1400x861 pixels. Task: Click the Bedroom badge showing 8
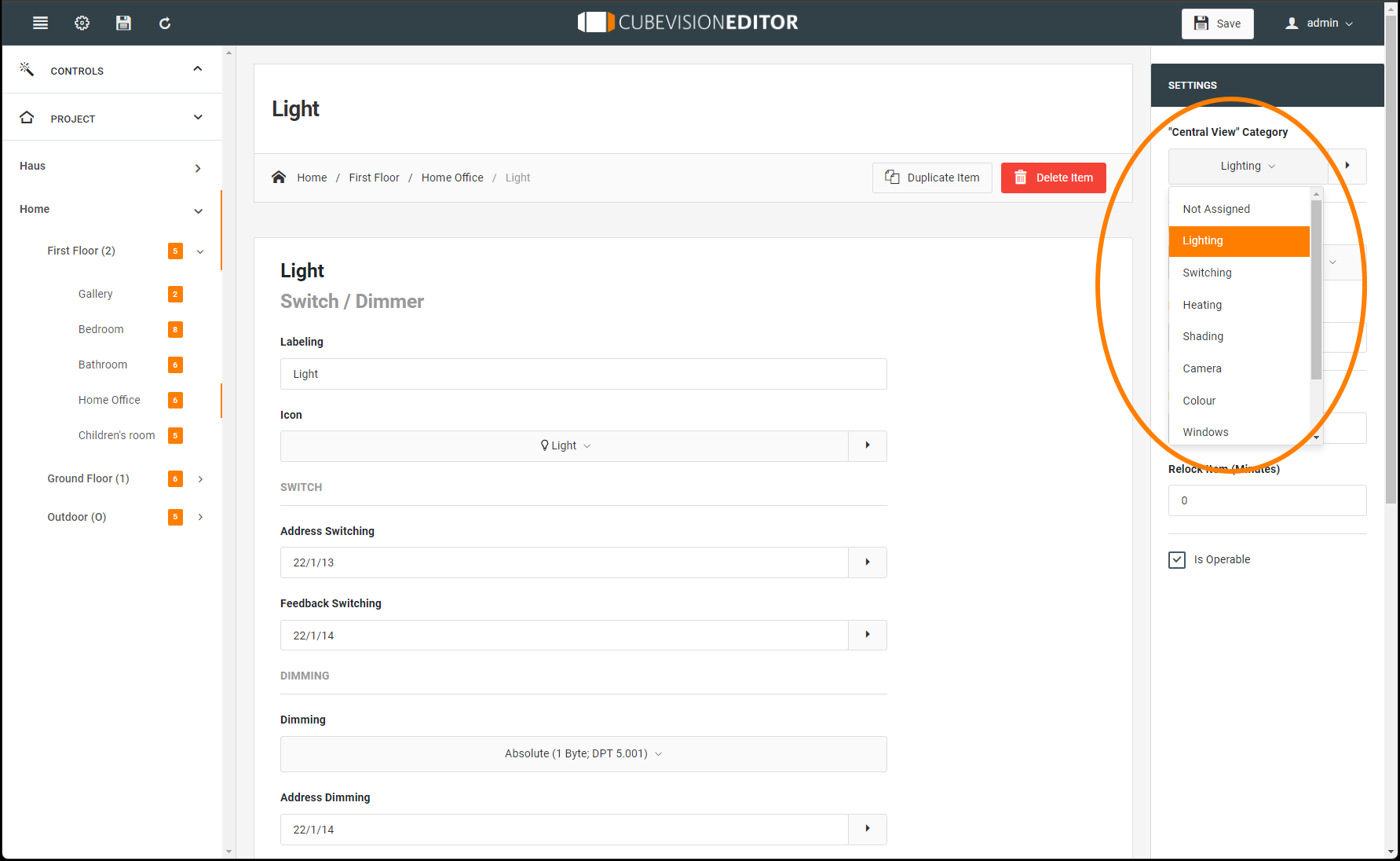coord(175,329)
